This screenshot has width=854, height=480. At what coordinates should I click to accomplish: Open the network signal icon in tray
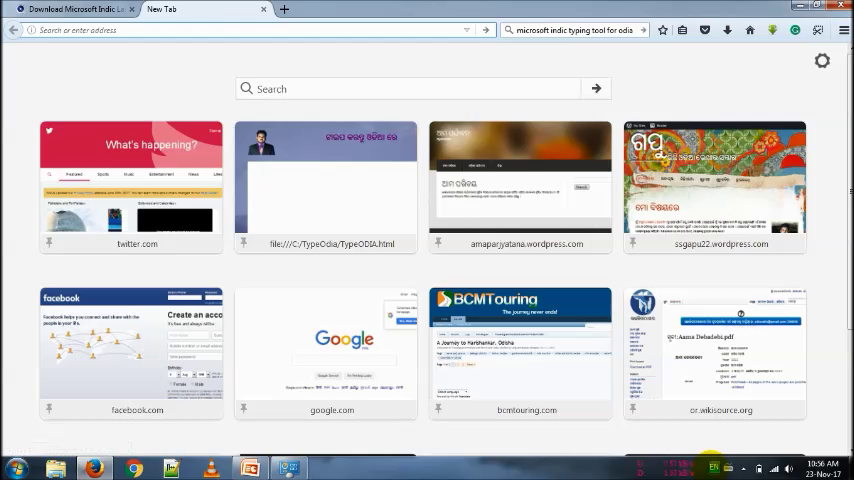(x=774, y=469)
